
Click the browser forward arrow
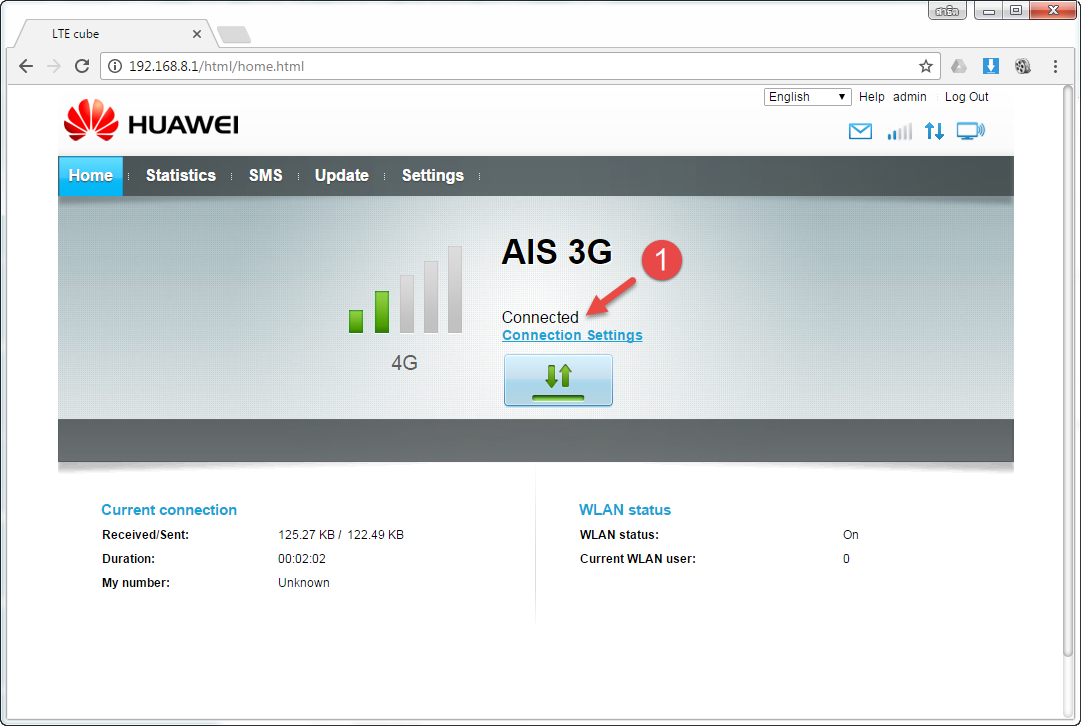(54, 66)
